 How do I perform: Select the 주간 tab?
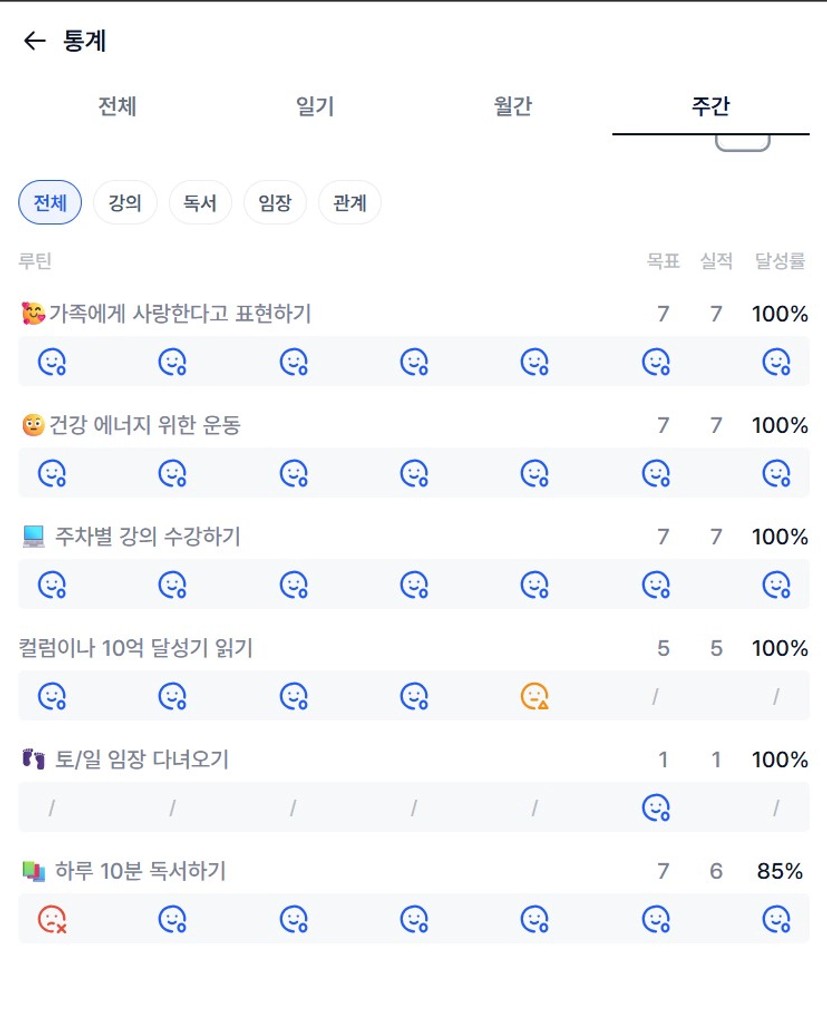(x=710, y=107)
